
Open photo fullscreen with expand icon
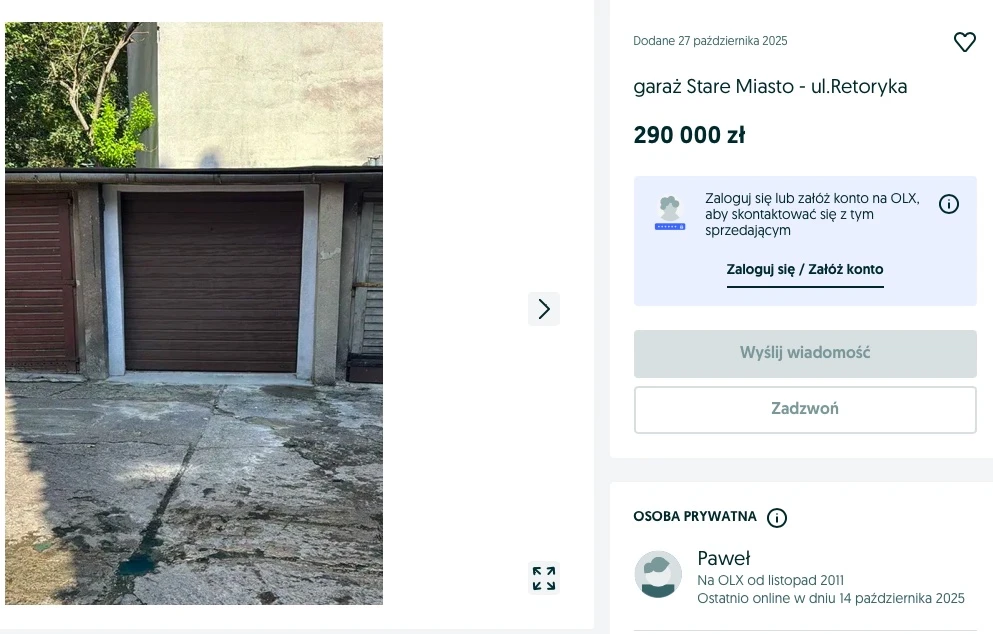pyautogui.click(x=544, y=578)
